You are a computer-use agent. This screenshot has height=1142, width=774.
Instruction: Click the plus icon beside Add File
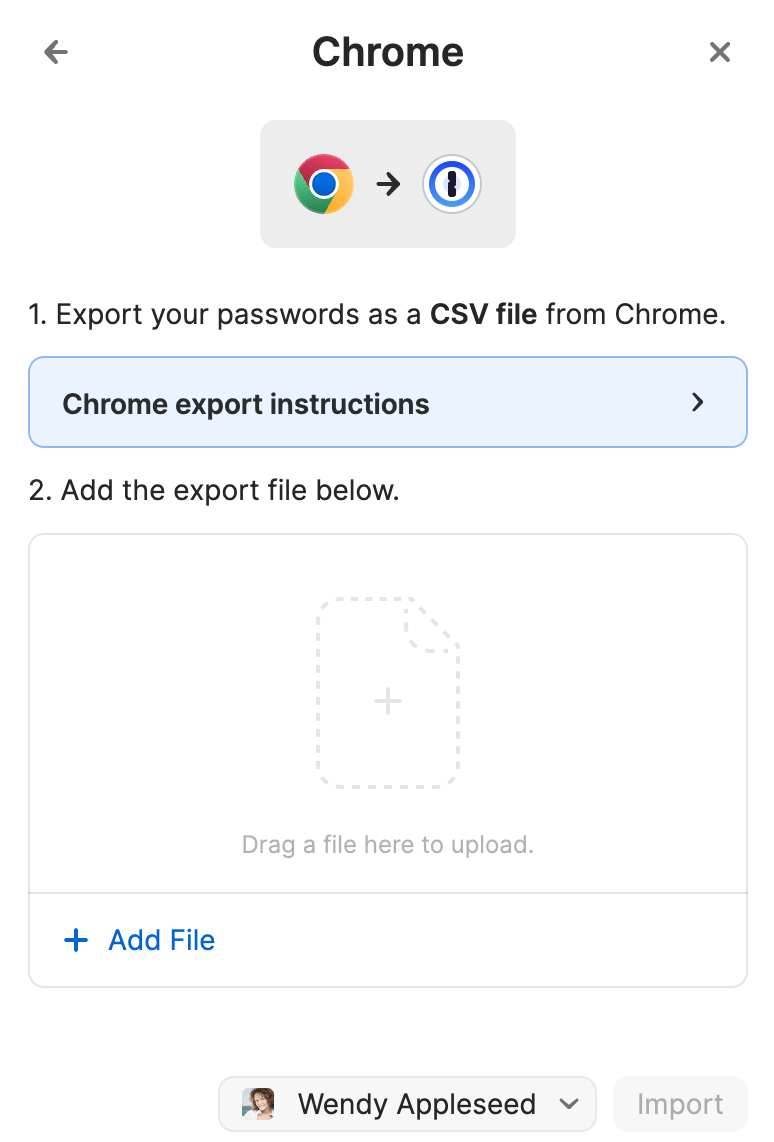click(x=76, y=940)
